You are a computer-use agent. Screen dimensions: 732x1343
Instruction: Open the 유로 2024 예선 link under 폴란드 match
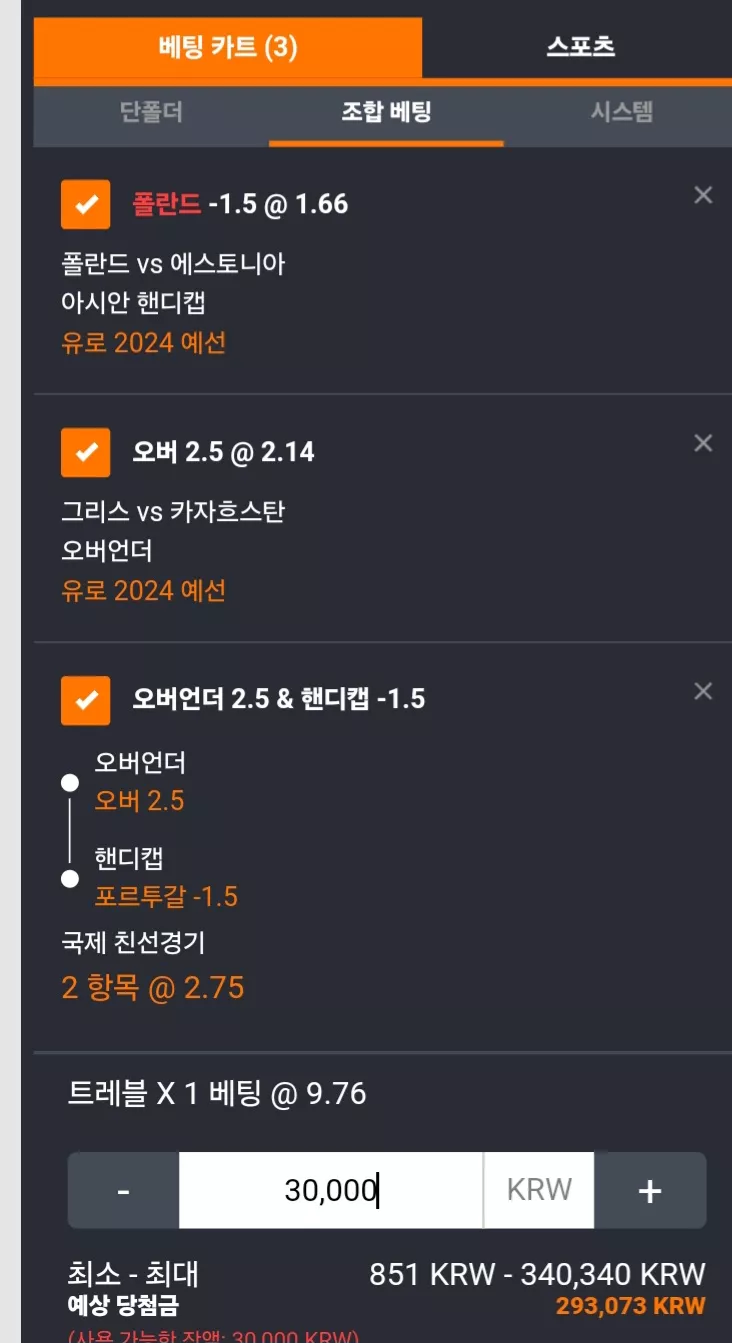(143, 343)
